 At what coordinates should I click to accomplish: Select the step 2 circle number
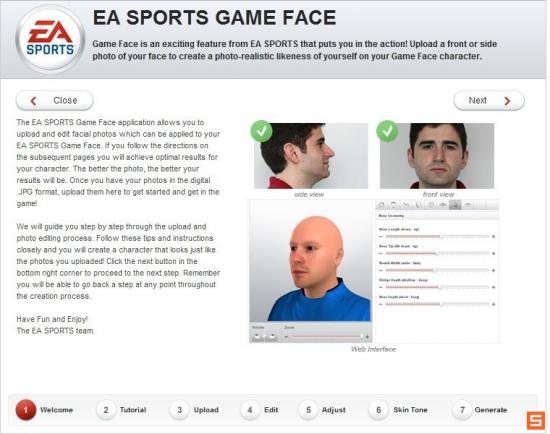106,410
